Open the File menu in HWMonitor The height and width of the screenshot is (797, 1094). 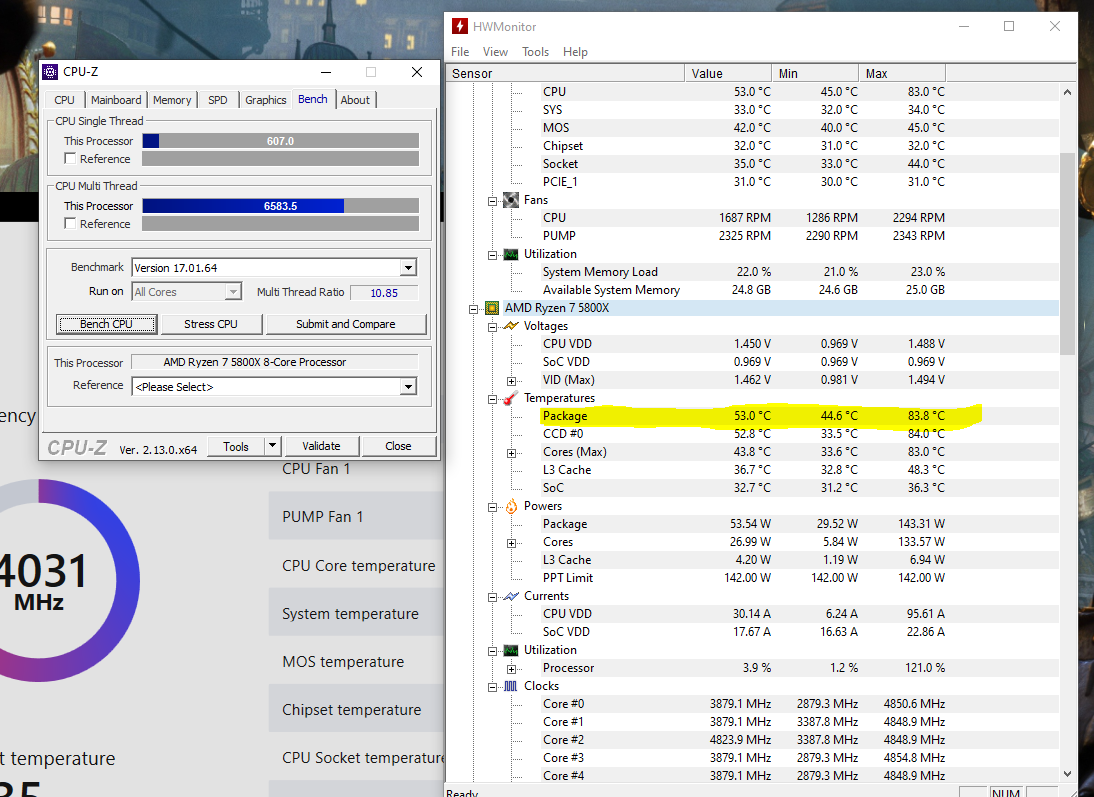(460, 52)
